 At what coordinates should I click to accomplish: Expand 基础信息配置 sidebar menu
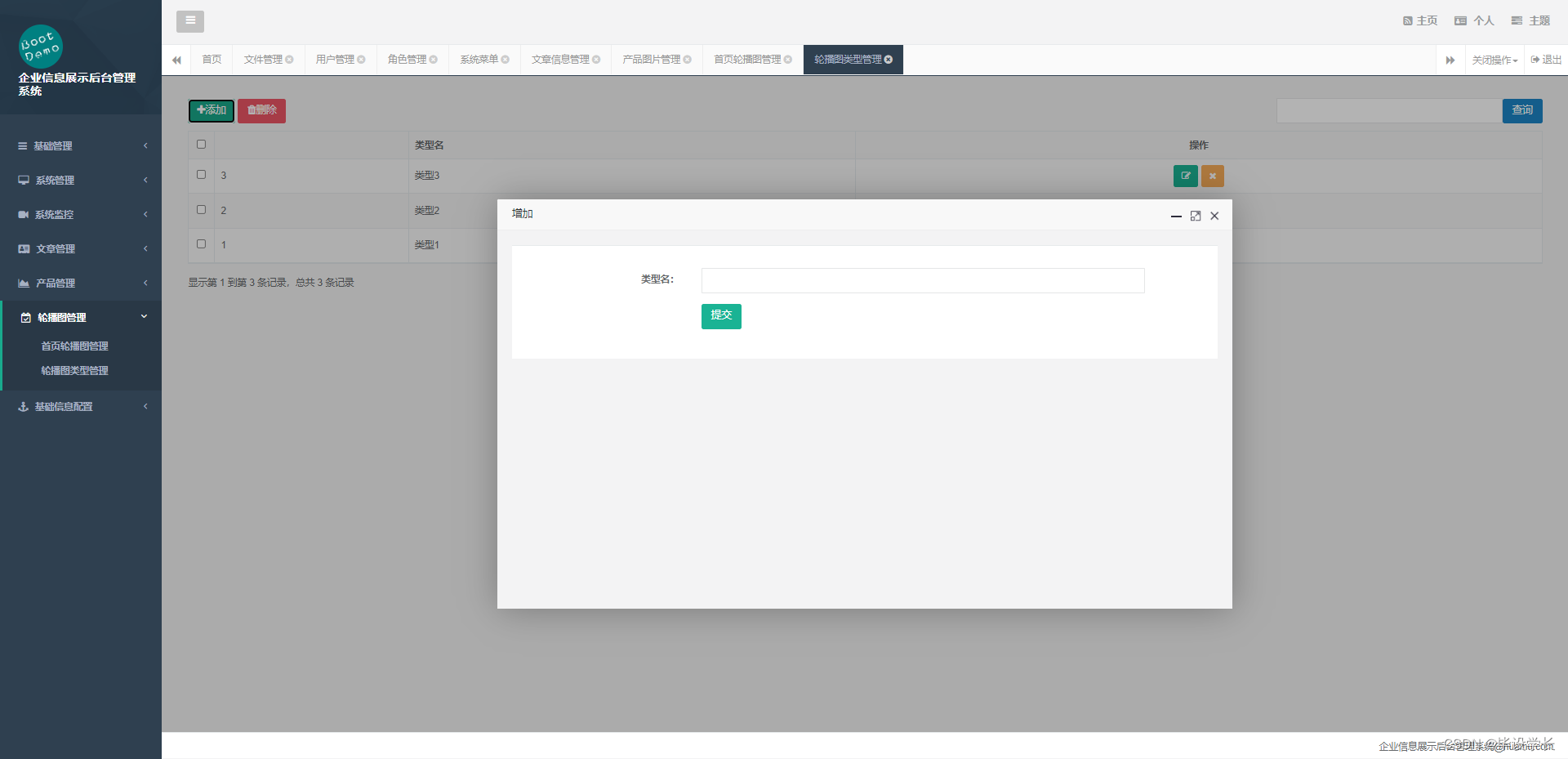(81, 407)
